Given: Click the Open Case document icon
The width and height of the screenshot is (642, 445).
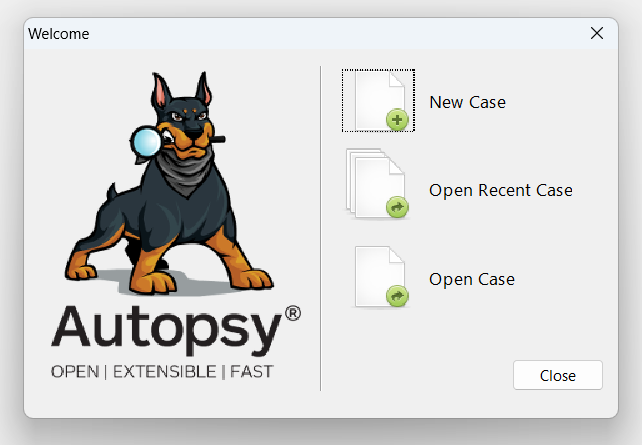Looking at the screenshot, I should click(380, 277).
